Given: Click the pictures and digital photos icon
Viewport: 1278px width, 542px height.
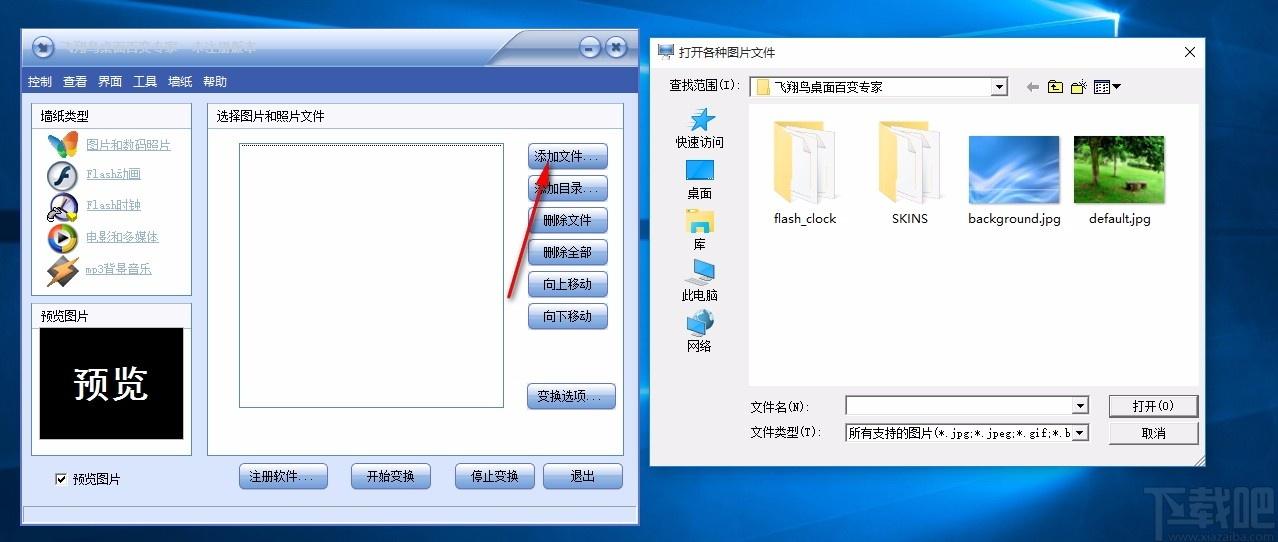Looking at the screenshot, I should 63,145.
